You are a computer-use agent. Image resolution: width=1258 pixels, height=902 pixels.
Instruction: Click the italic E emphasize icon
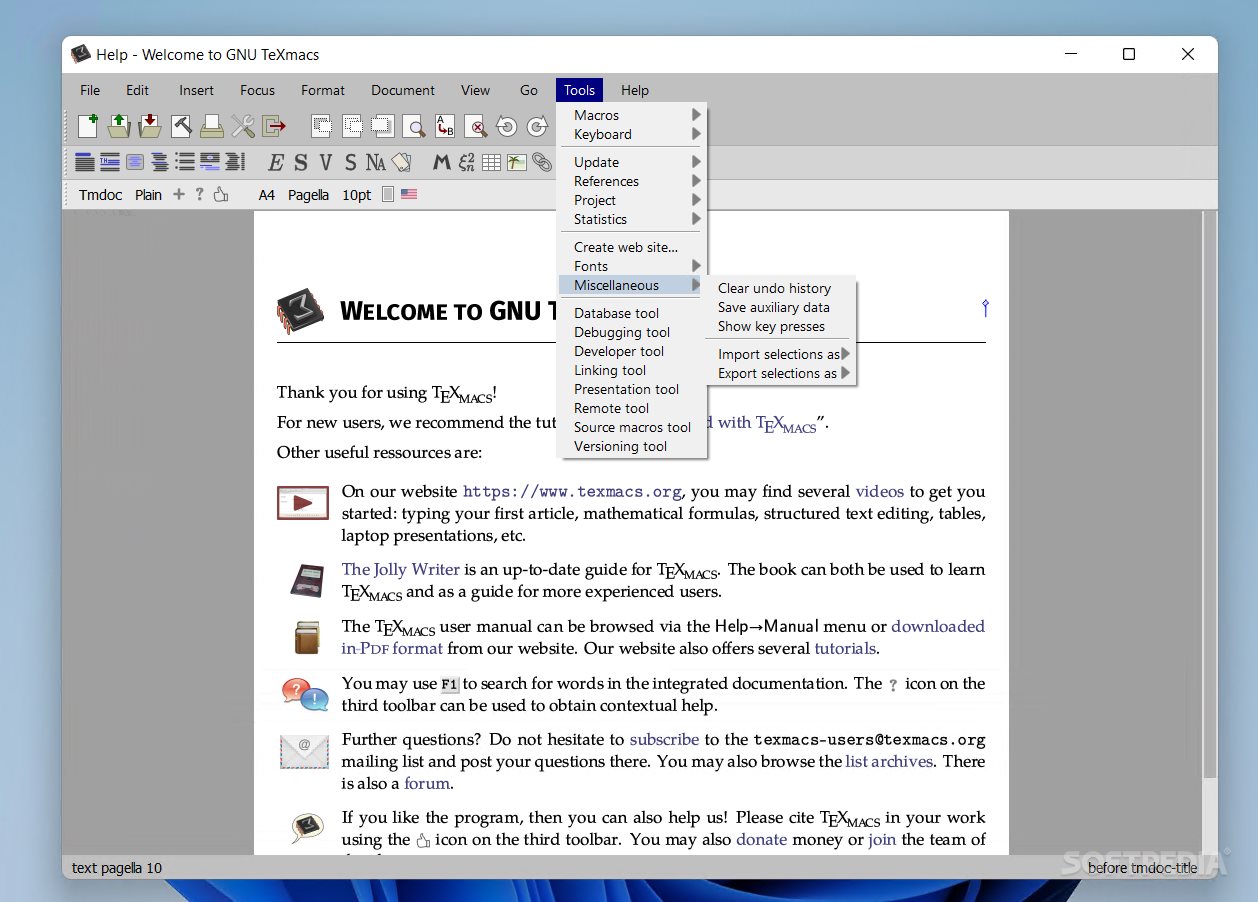(275, 162)
